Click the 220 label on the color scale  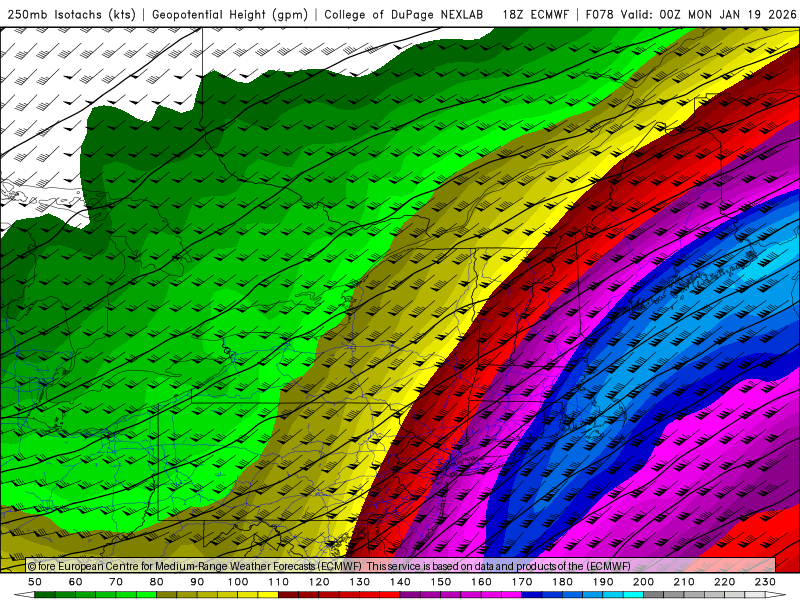click(724, 582)
